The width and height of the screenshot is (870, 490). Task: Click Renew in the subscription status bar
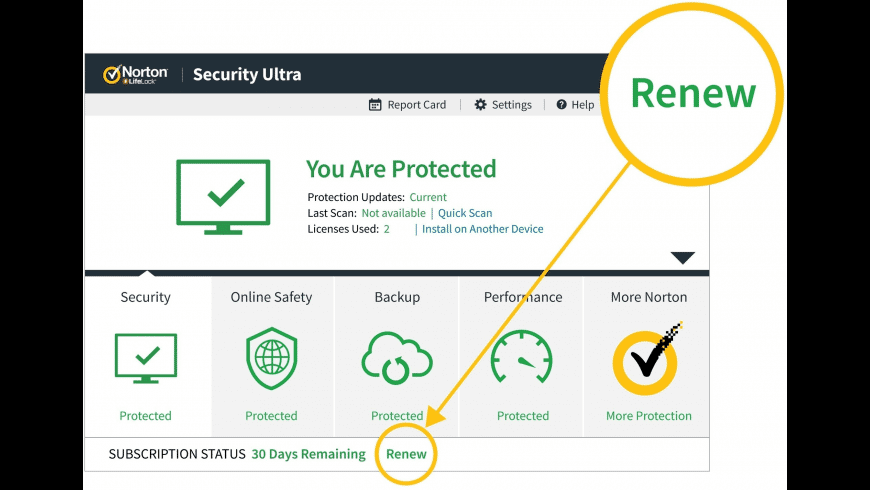tap(406, 454)
